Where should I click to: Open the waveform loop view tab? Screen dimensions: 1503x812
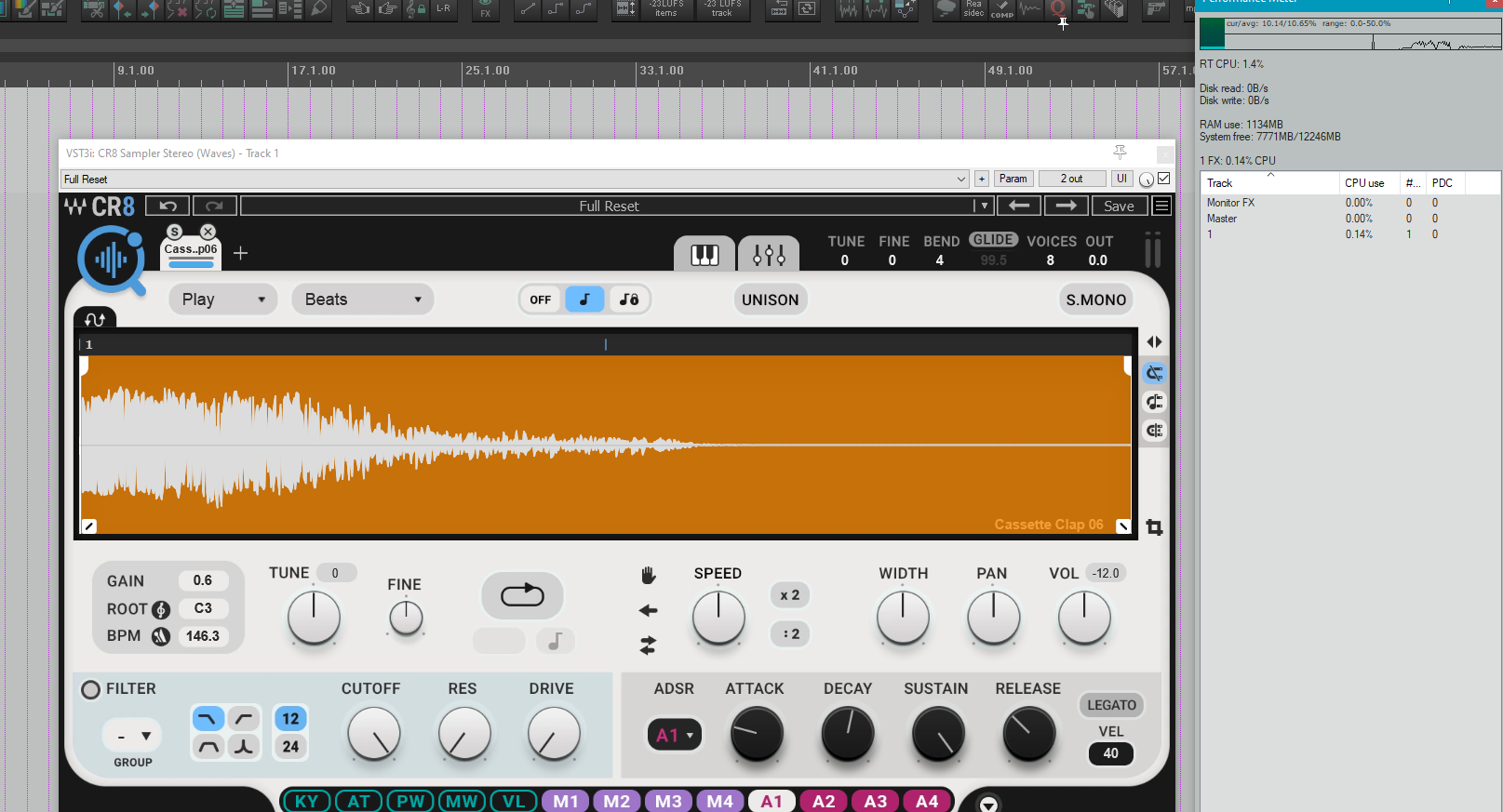(95, 319)
